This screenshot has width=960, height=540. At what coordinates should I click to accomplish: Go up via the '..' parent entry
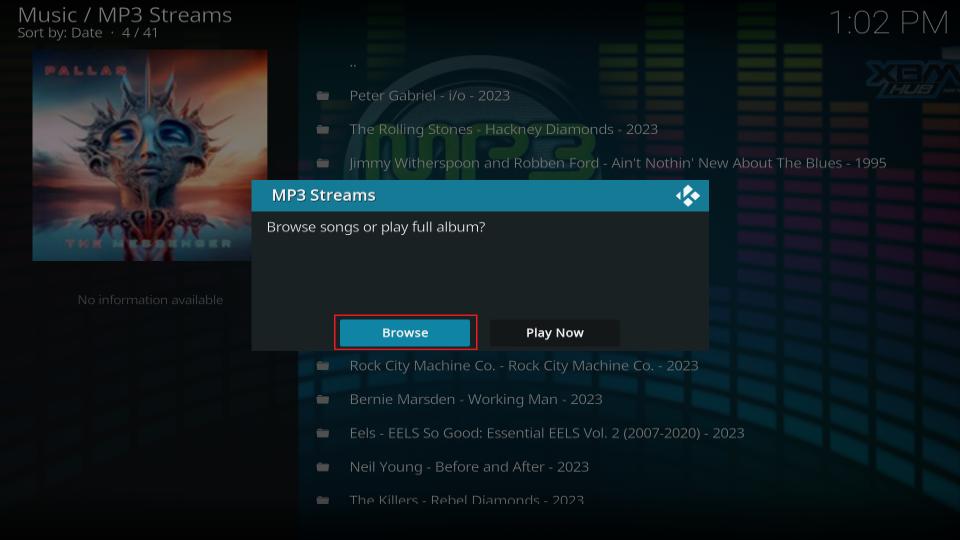coord(353,63)
